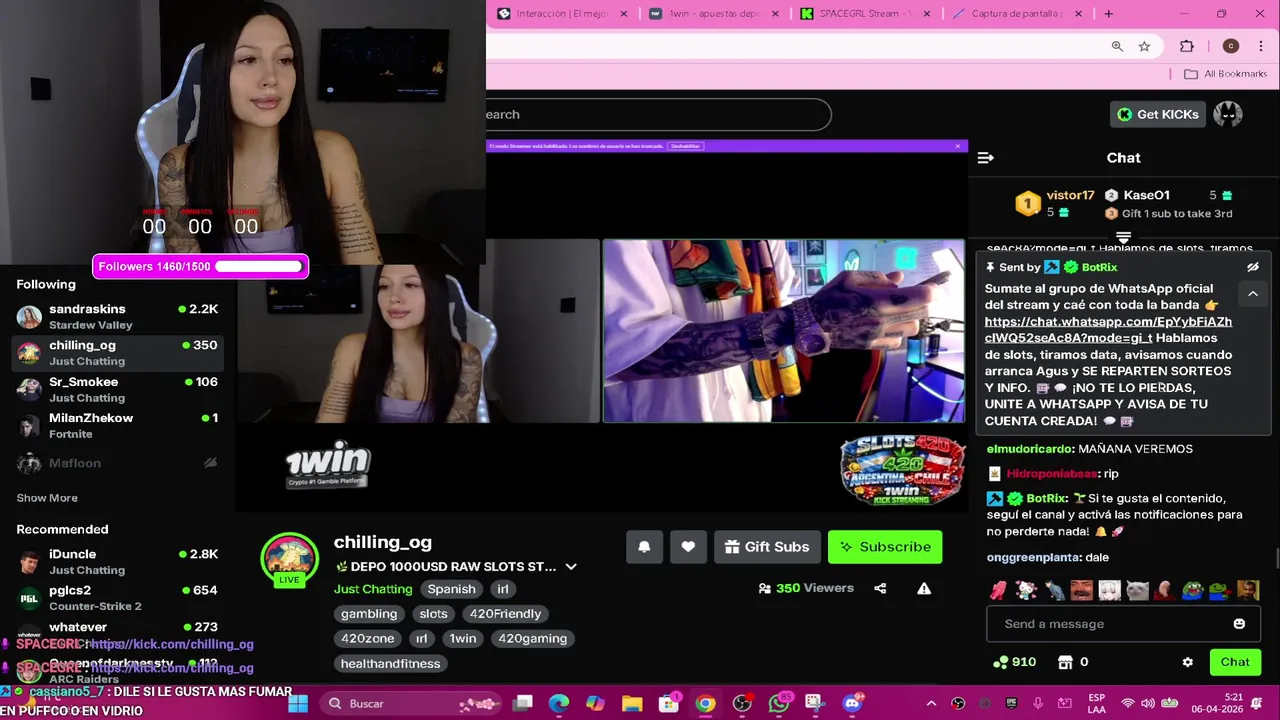Close the 1win apuestas tab
The width and height of the screenshot is (1280, 720).
click(x=776, y=14)
